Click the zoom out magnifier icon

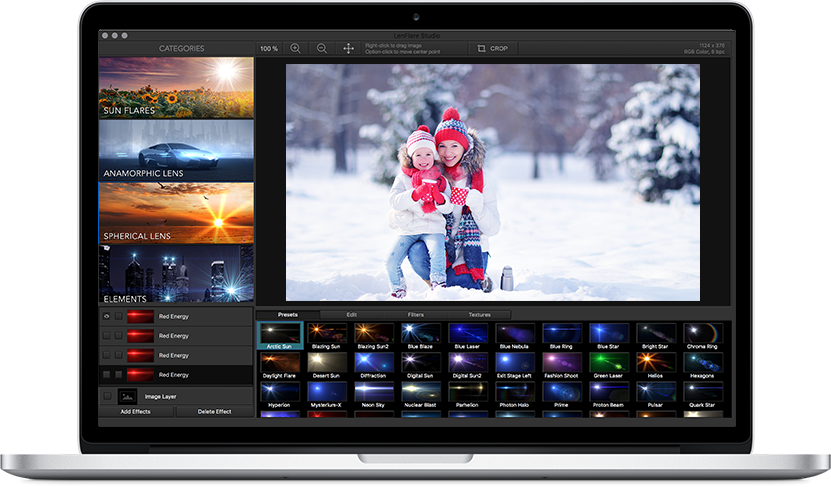pos(322,48)
